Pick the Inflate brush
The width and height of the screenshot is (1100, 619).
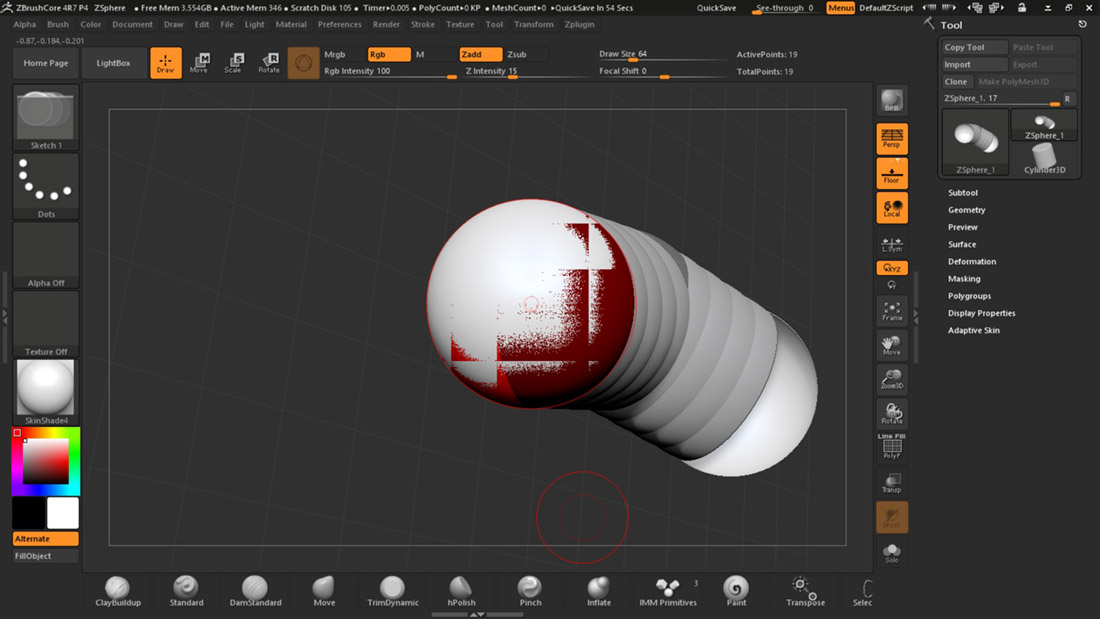(599, 590)
